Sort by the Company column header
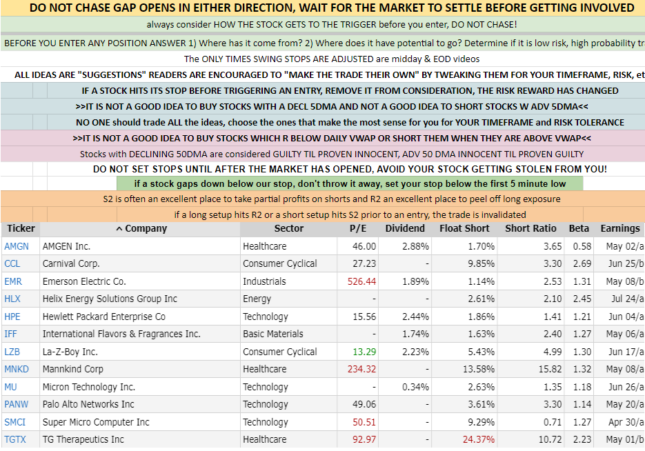Screen dimensions: 645x451 pos(140,229)
